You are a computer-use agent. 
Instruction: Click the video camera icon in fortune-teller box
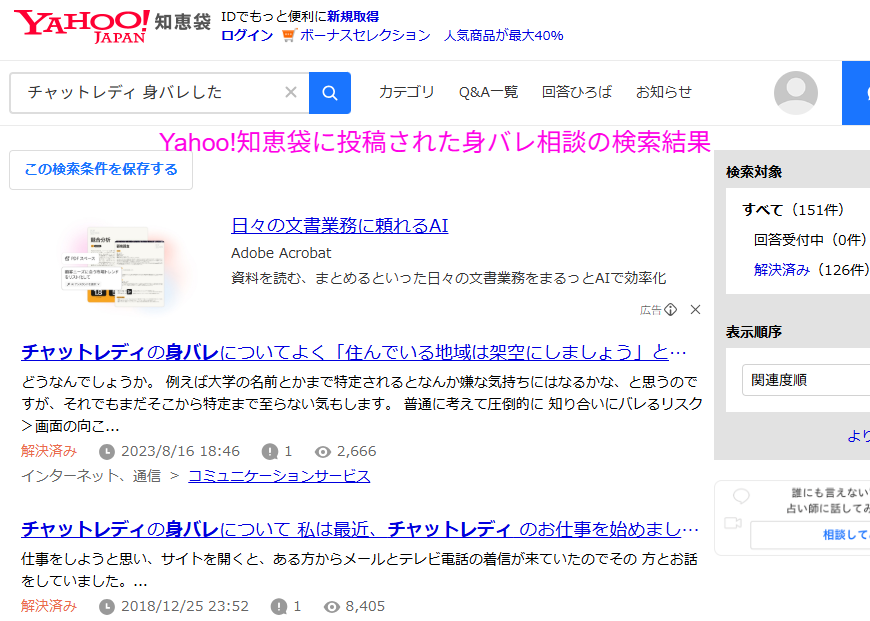click(733, 523)
